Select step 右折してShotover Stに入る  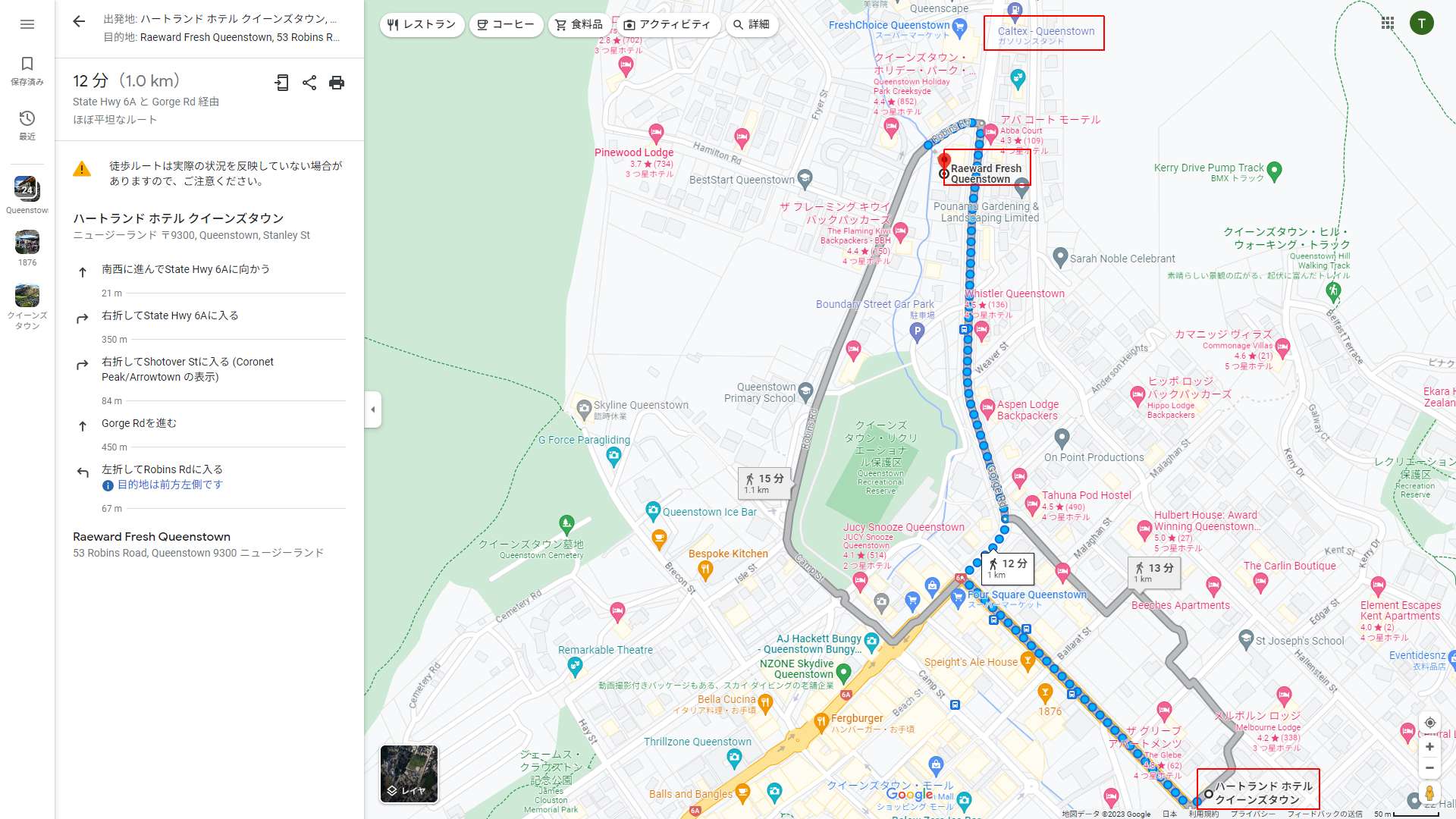click(x=209, y=369)
